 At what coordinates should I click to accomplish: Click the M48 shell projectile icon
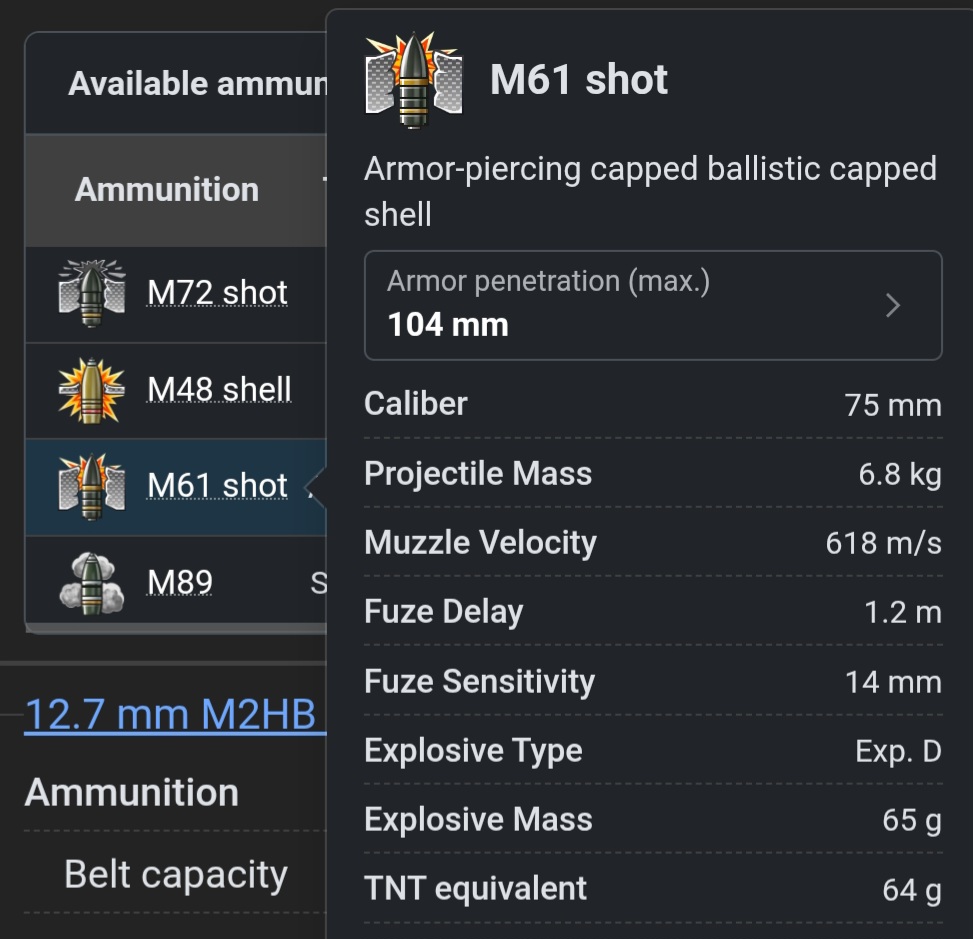pyautogui.click(x=91, y=389)
